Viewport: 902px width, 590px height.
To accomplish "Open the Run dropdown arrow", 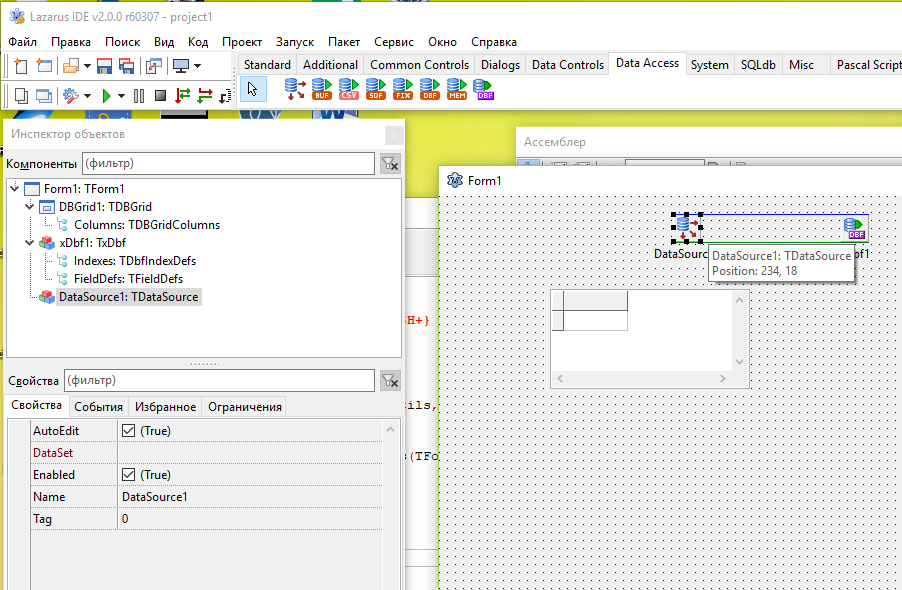I will (121, 95).
